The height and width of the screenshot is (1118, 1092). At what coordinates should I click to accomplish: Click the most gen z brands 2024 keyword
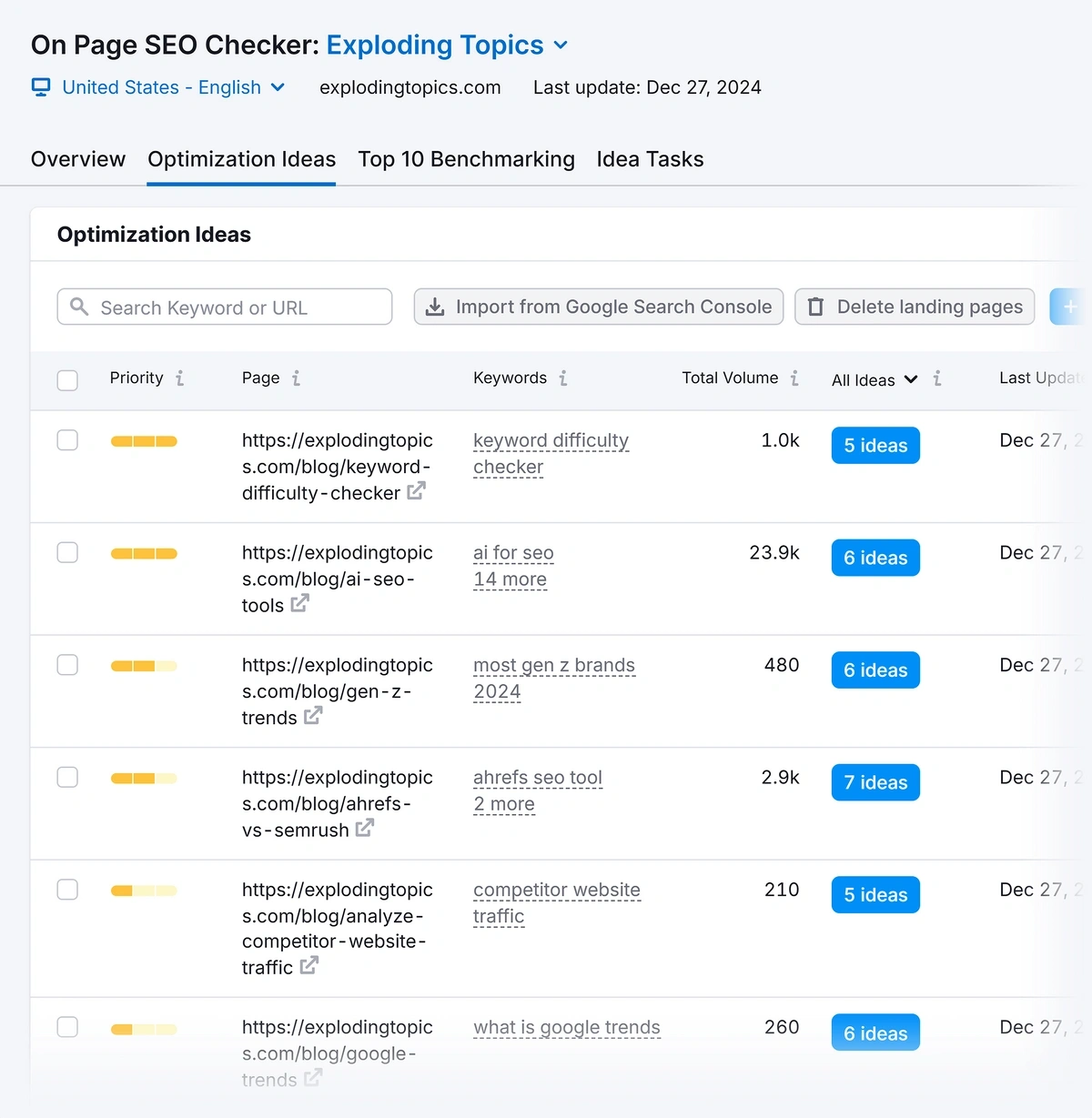point(554,678)
